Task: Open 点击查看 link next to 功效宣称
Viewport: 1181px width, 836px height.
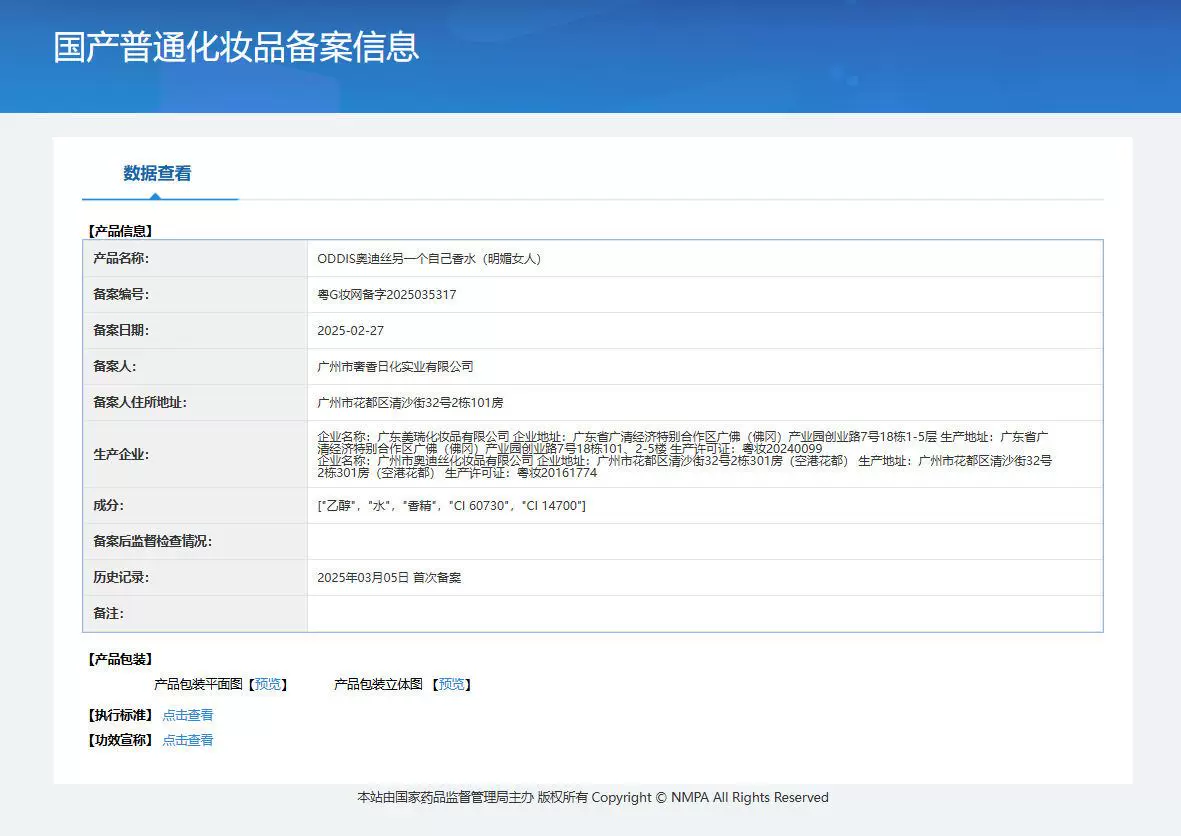Action: (188, 740)
